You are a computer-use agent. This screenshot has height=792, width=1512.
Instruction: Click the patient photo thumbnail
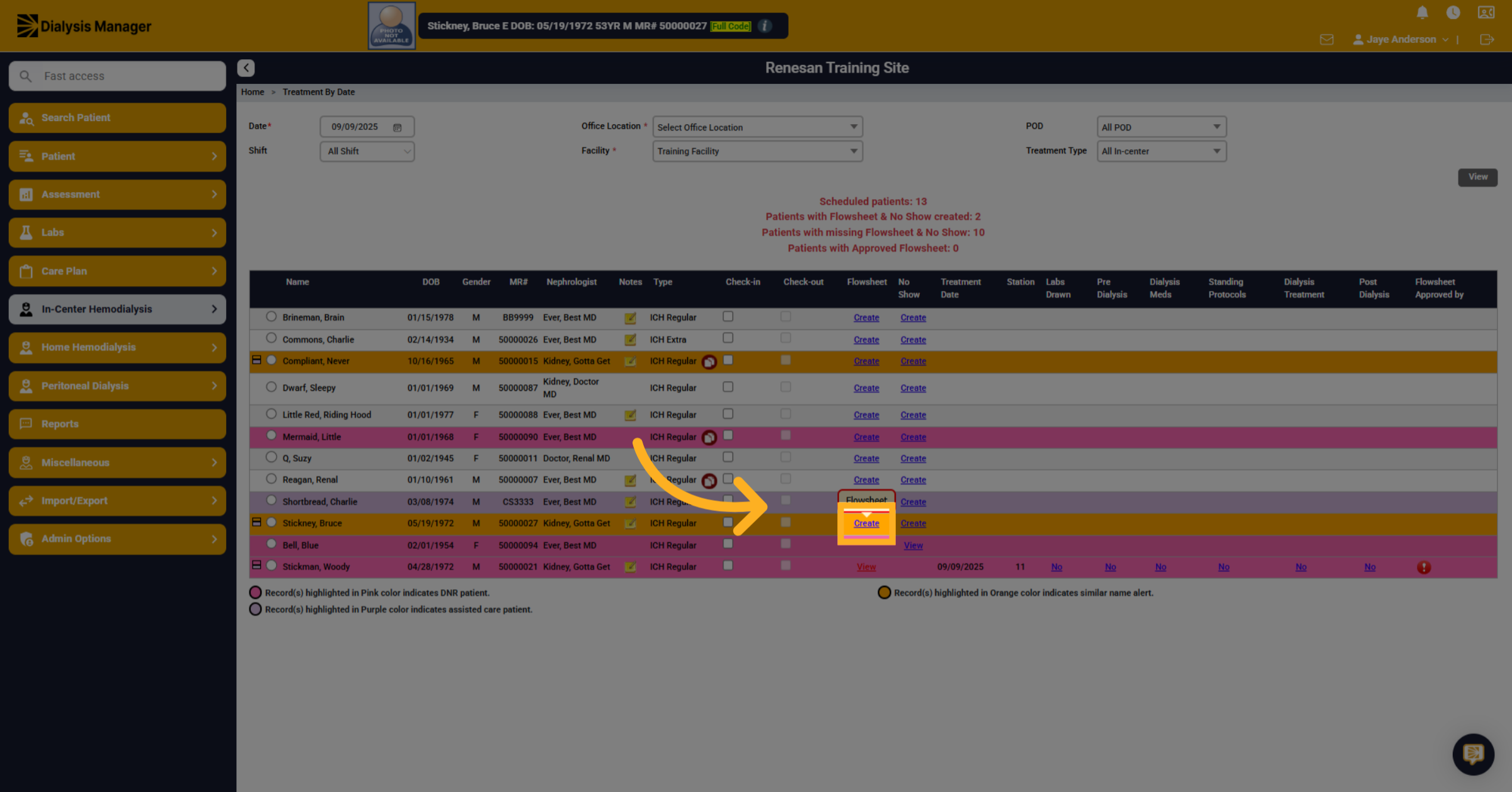click(391, 26)
